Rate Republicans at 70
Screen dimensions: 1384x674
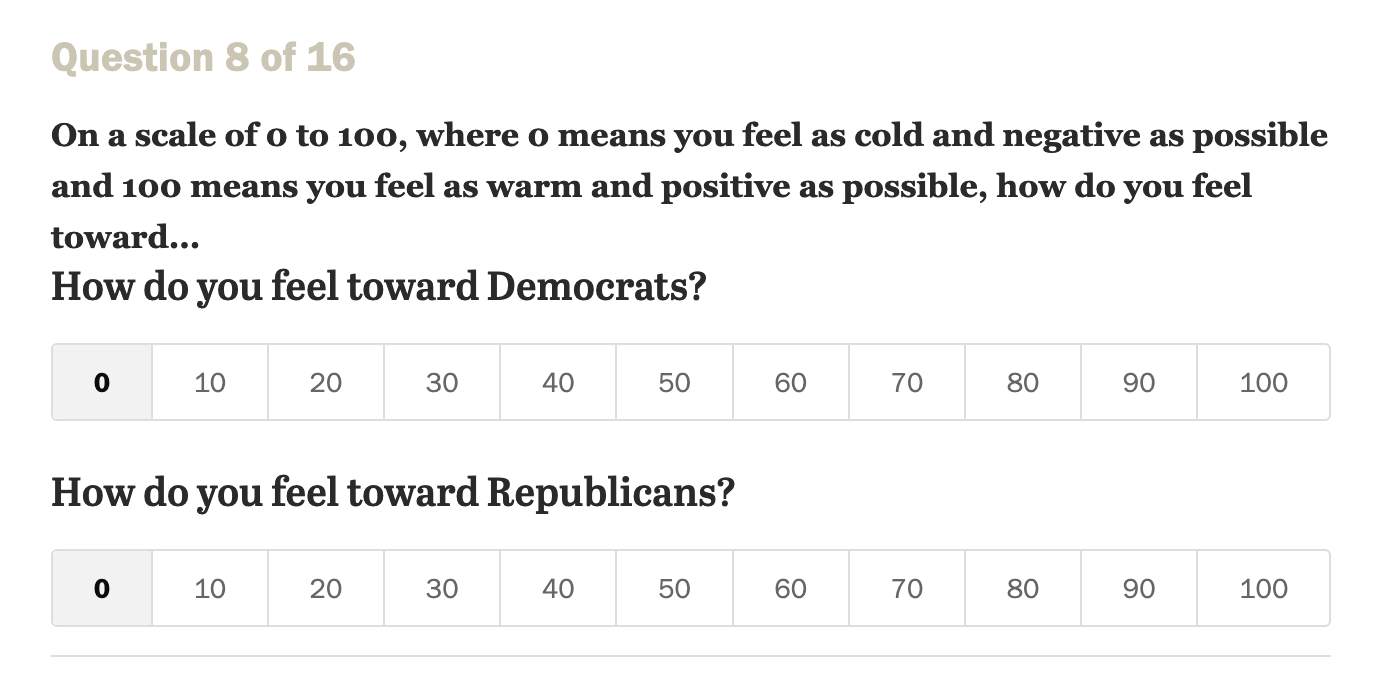(x=907, y=588)
